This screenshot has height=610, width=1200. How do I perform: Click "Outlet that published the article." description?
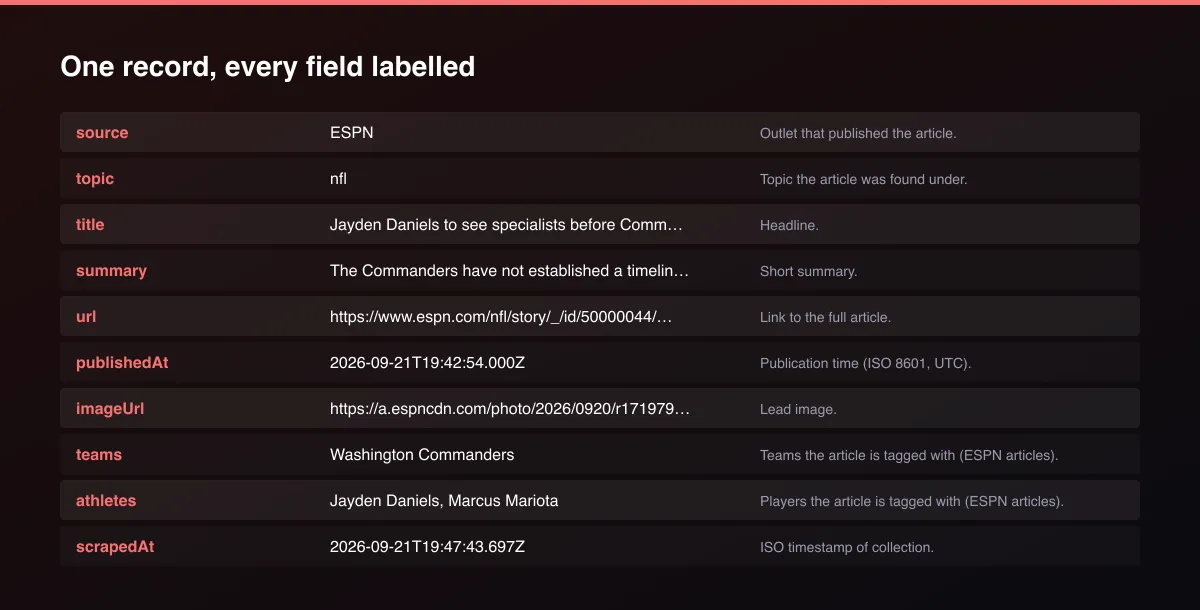pos(858,133)
